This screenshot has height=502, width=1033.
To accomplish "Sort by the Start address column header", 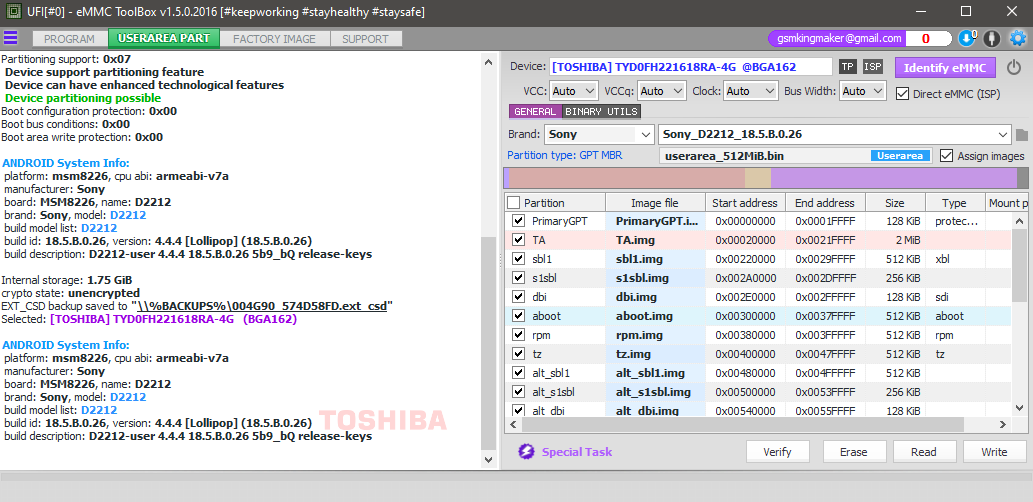I will (744, 203).
